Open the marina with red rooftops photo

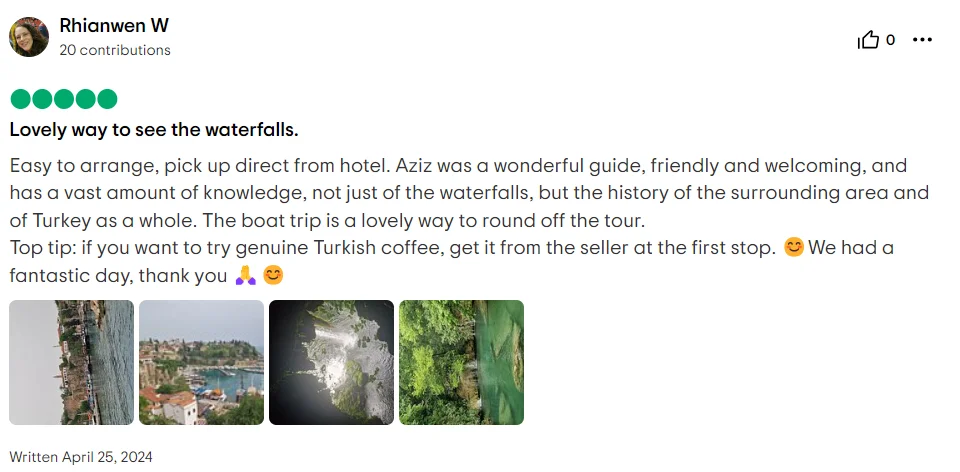coord(201,362)
